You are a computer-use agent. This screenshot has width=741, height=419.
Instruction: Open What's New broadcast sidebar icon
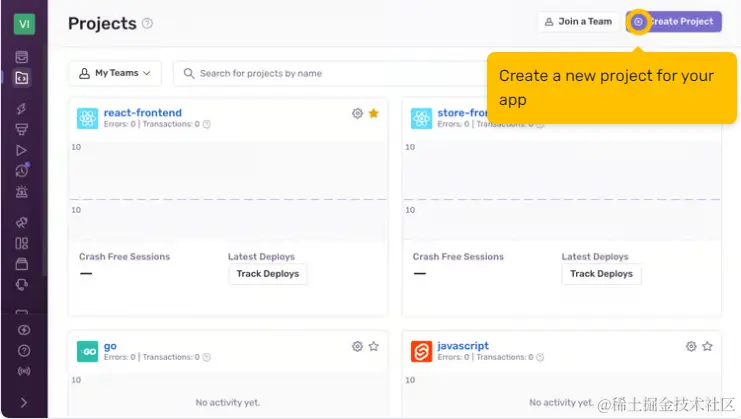[24, 371]
